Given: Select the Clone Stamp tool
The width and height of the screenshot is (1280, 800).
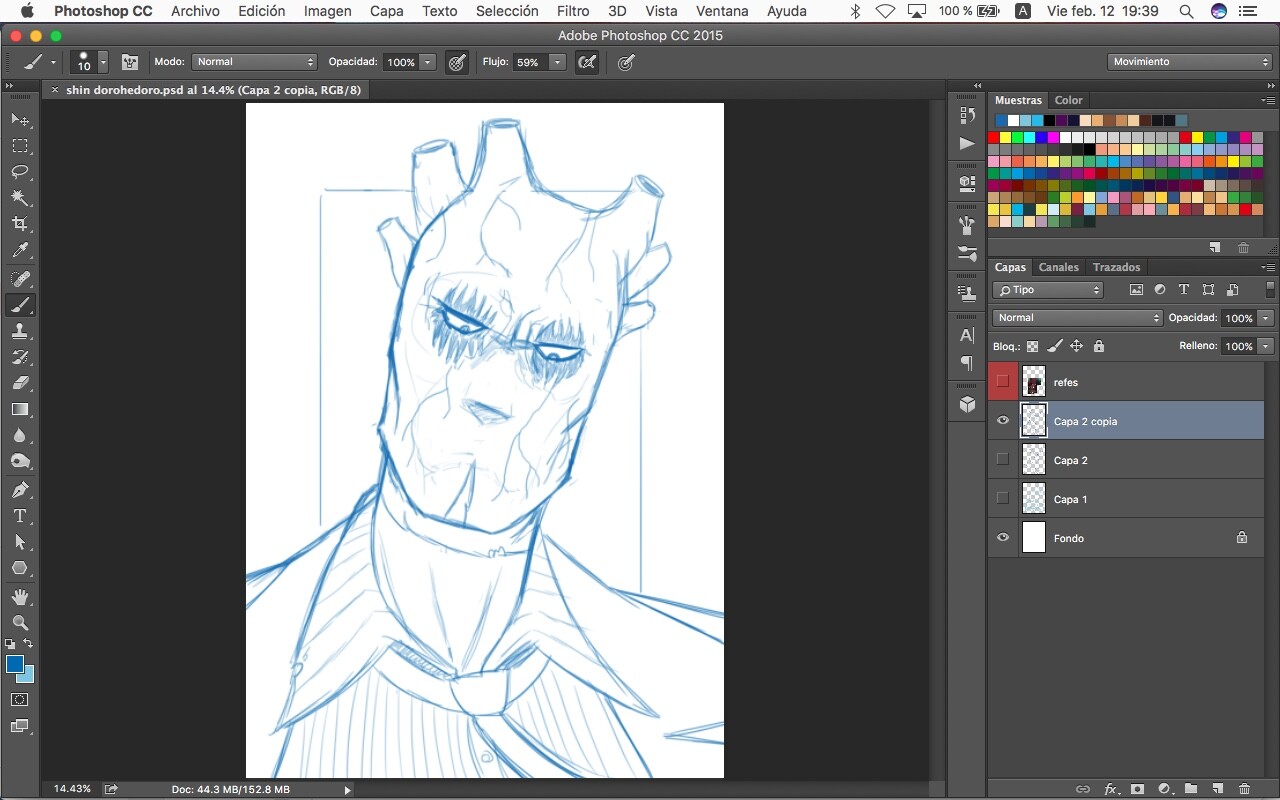Looking at the screenshot, I should coord(20,331).
